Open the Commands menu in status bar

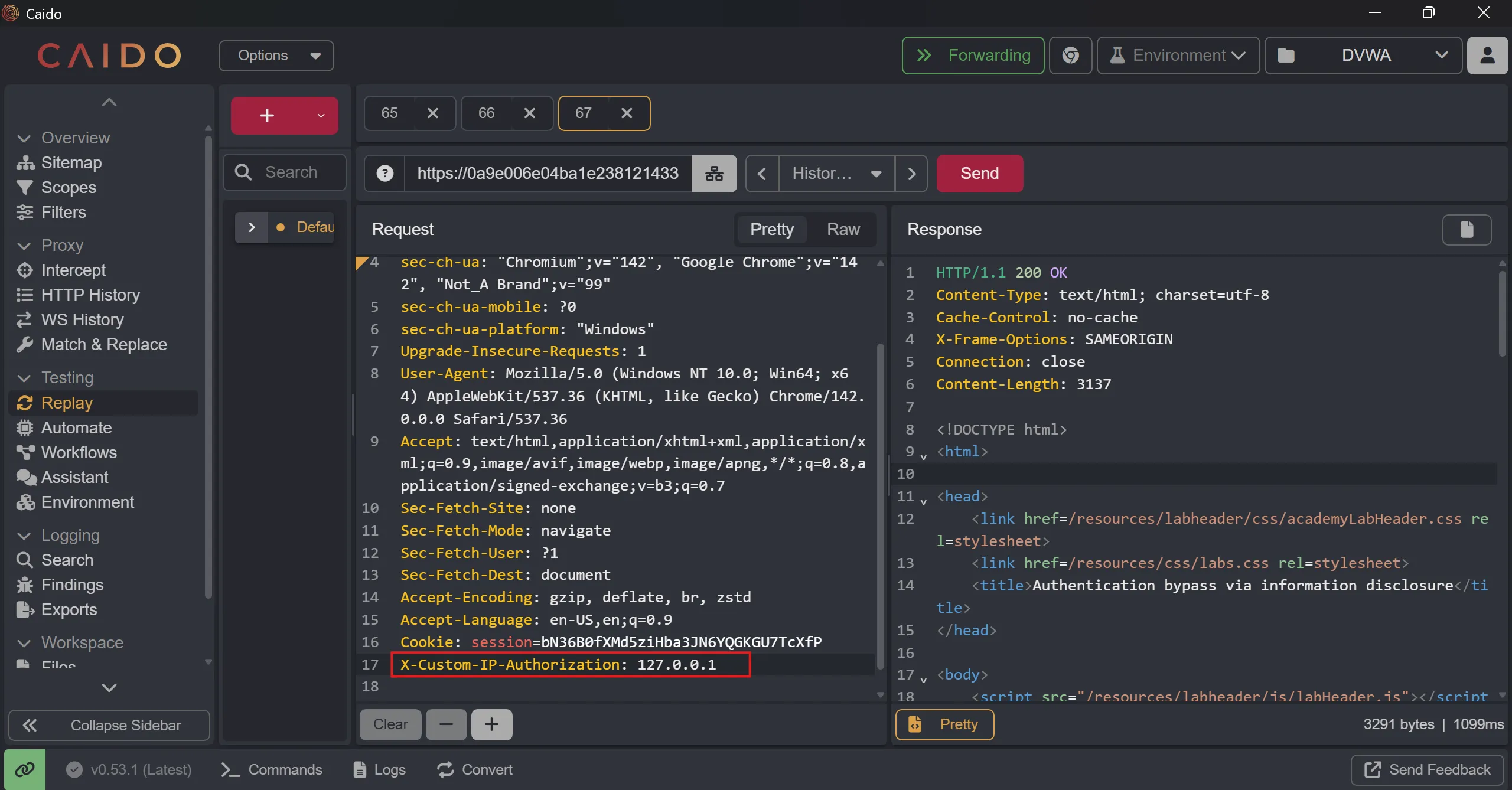(x=272, y=769)
